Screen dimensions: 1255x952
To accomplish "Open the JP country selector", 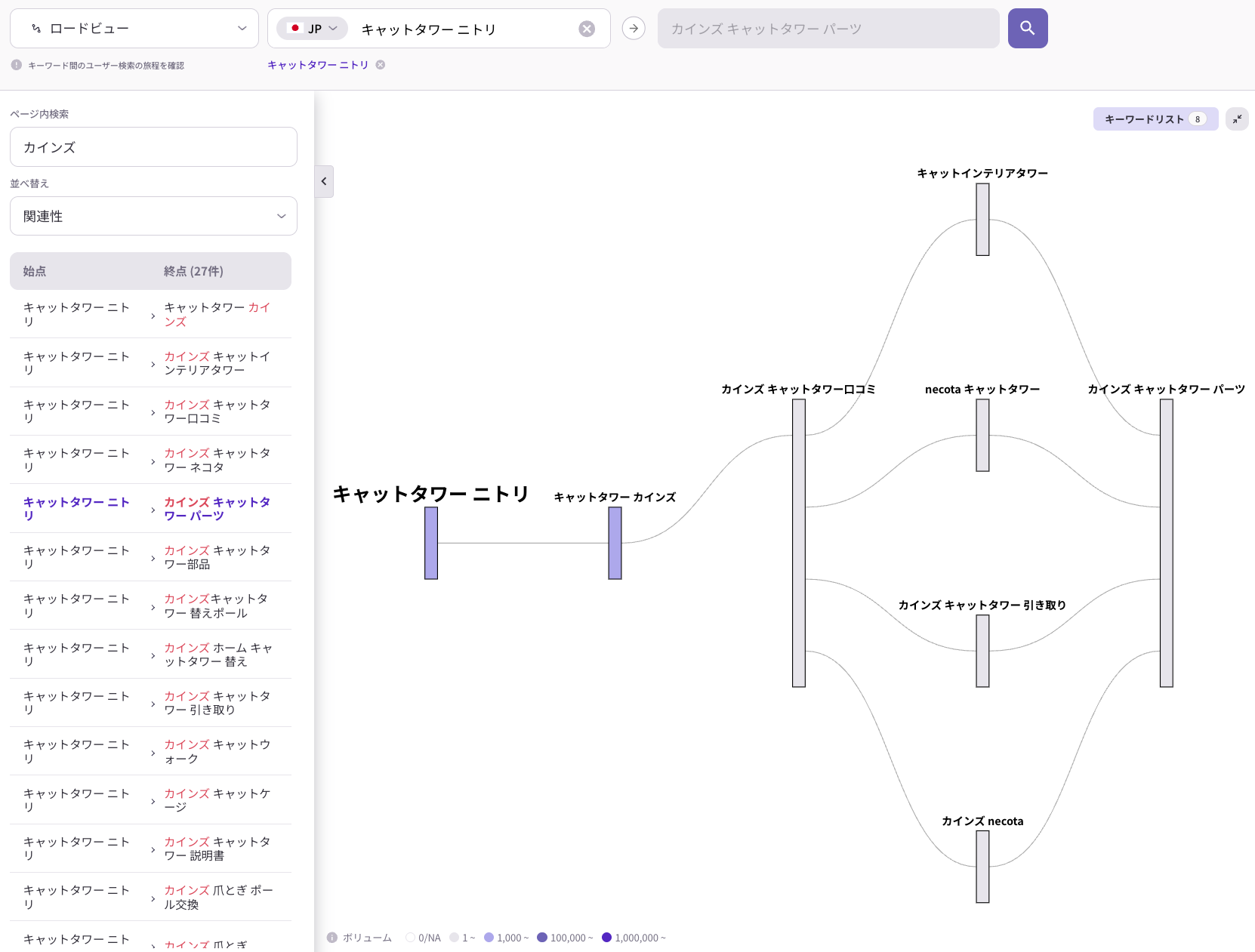I will [x=313, y=29].
